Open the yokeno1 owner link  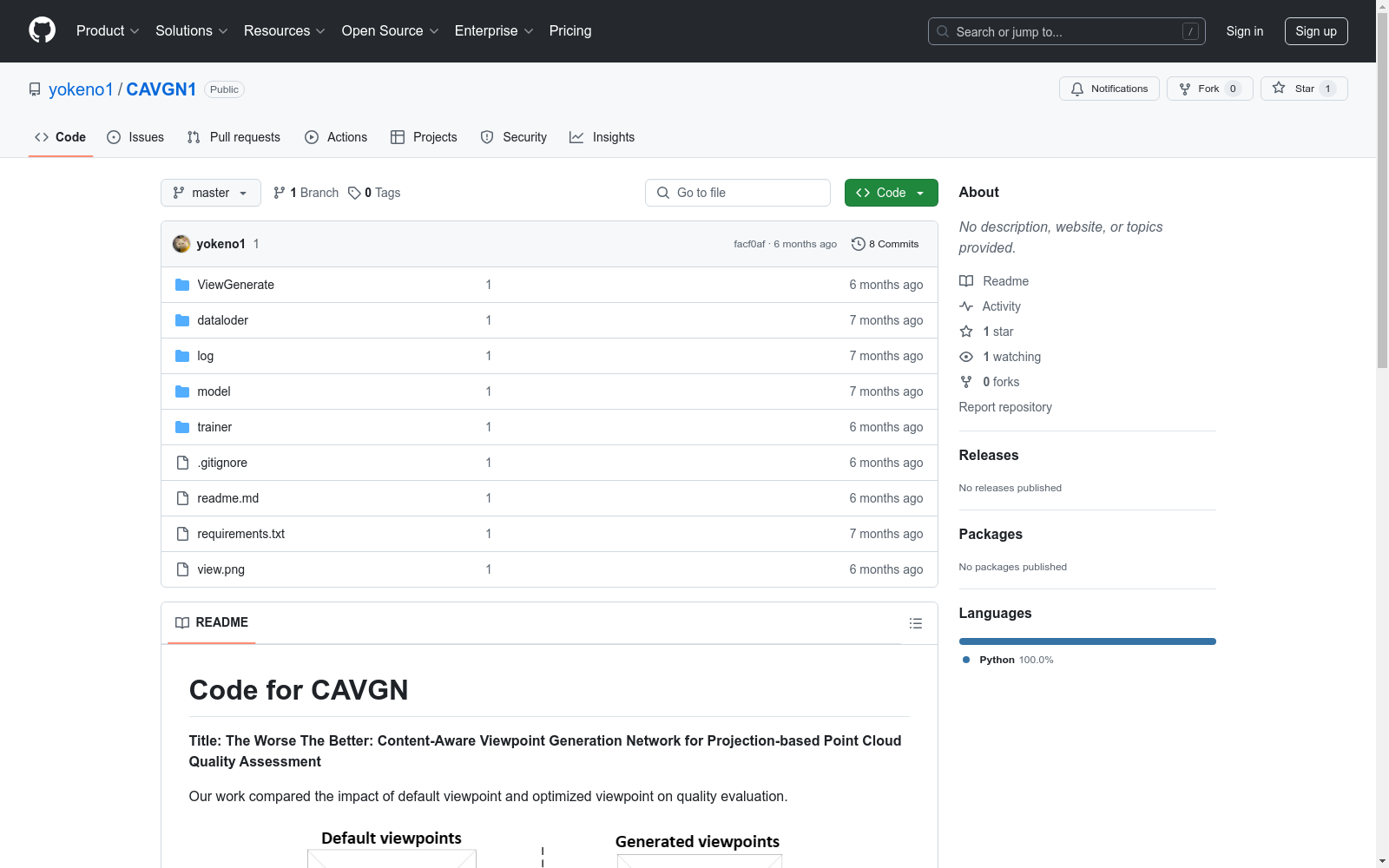81,89
